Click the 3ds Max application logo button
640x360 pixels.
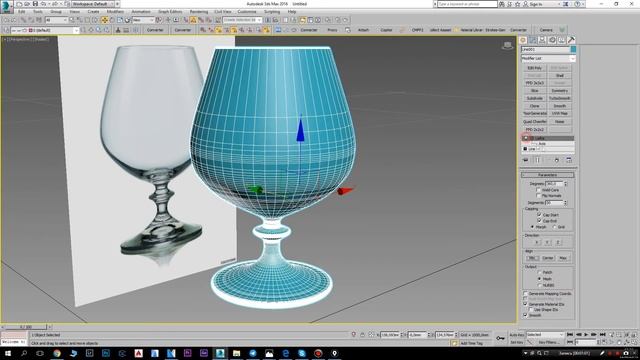coord(7,7)
